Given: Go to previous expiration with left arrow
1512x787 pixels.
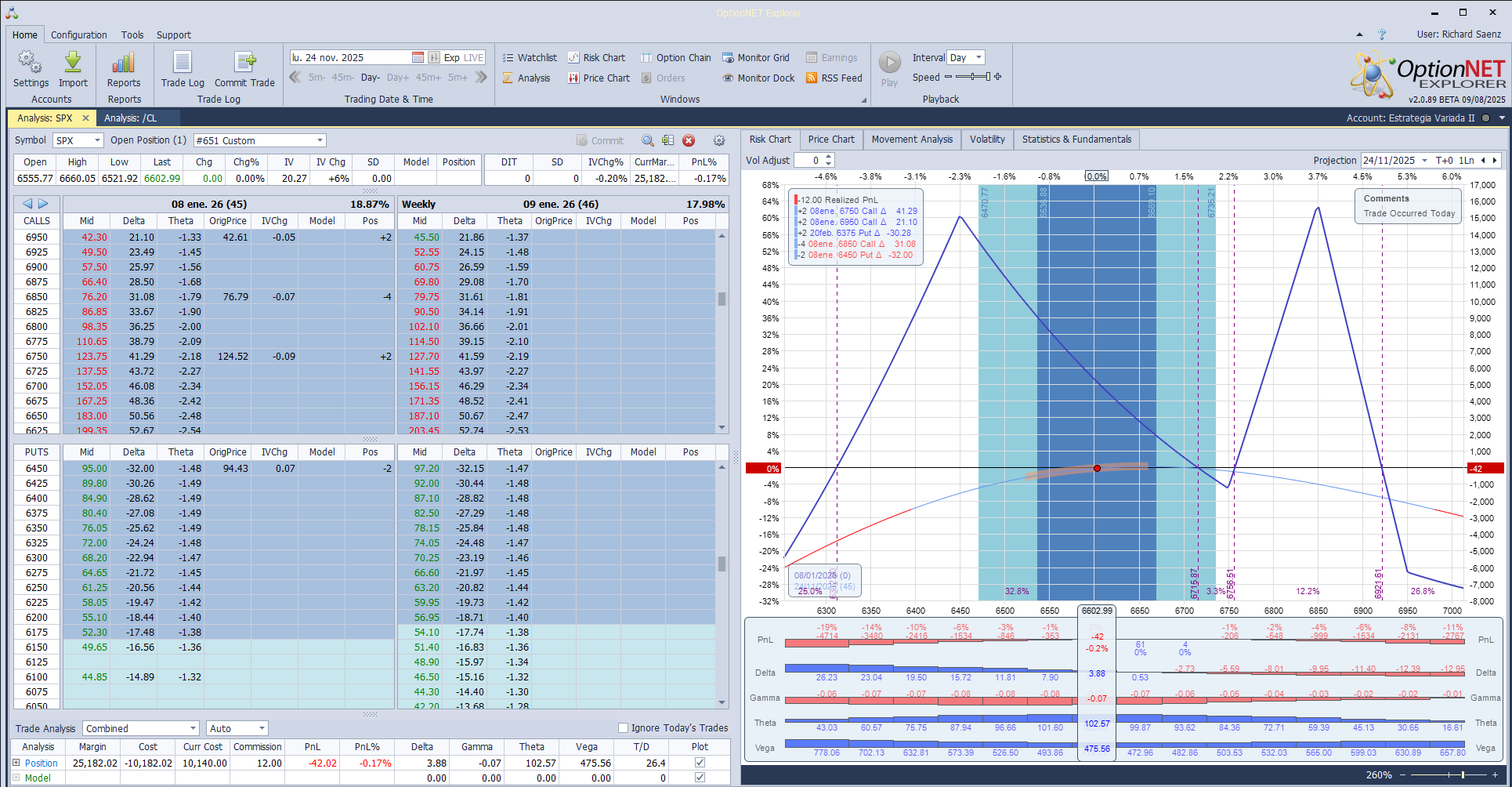Looking at the screenshot, I should (x=27, y=204).
